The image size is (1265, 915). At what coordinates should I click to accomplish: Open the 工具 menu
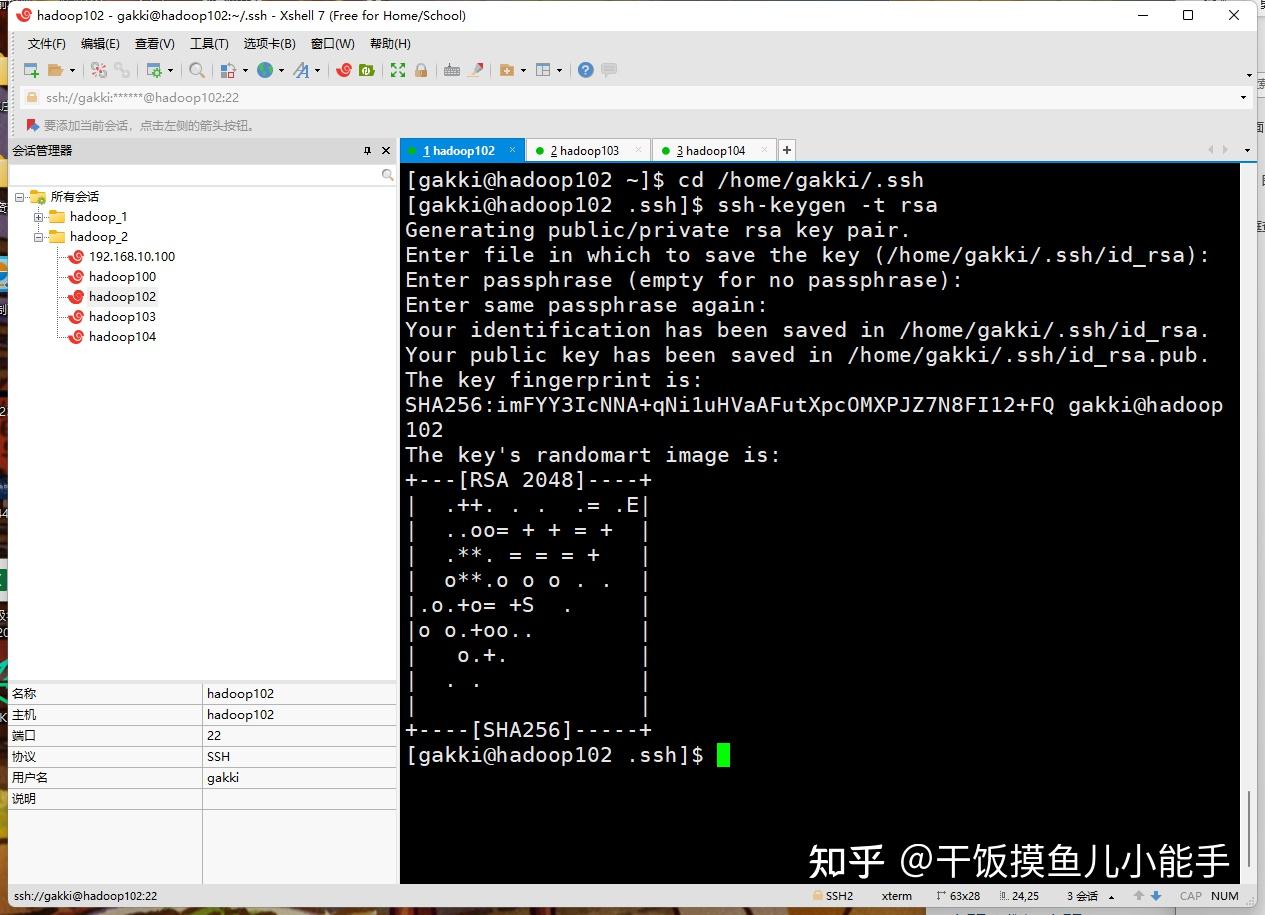tap(208, 43)
